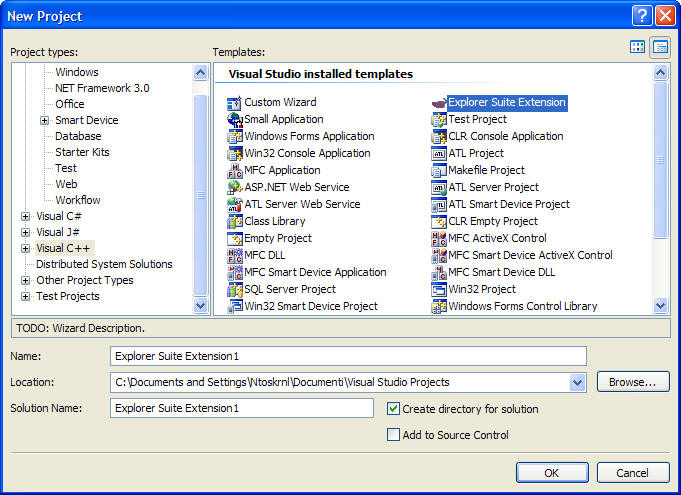Choose the ATL Project template icon
Viewport: 681px width, 495px height.
[439, 153]
